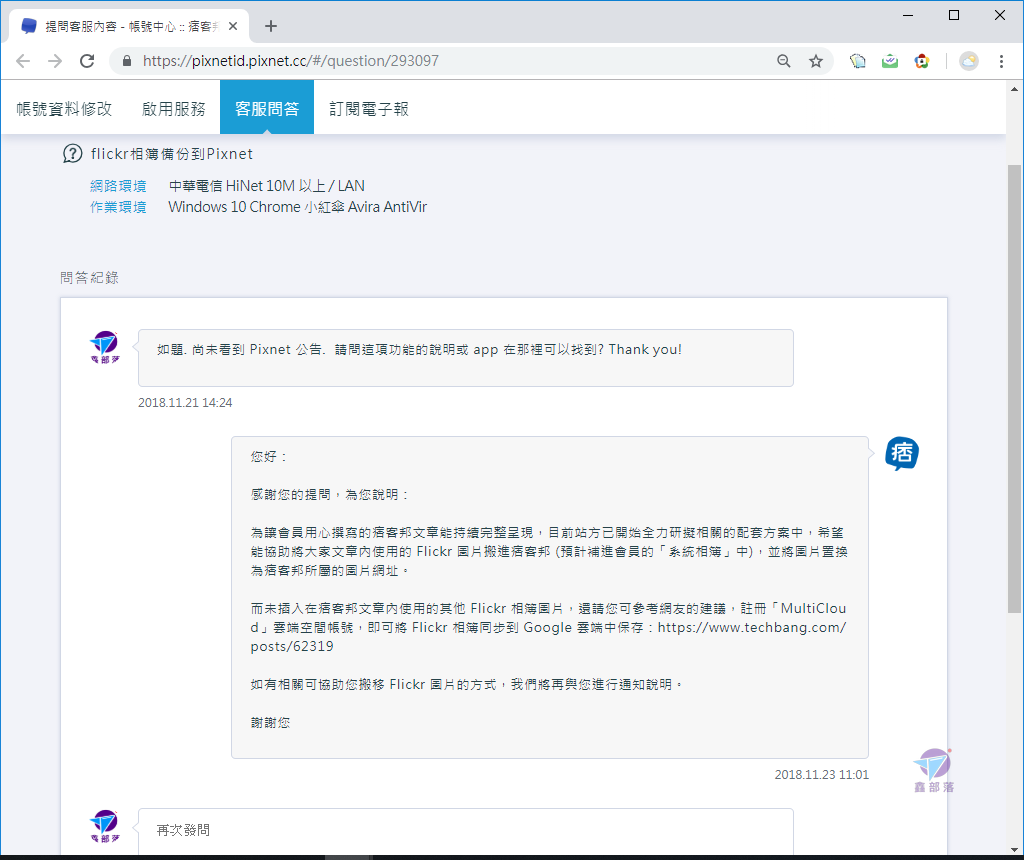
Task: Open the 啟用服務 tab
Action: tap(174, 109)
